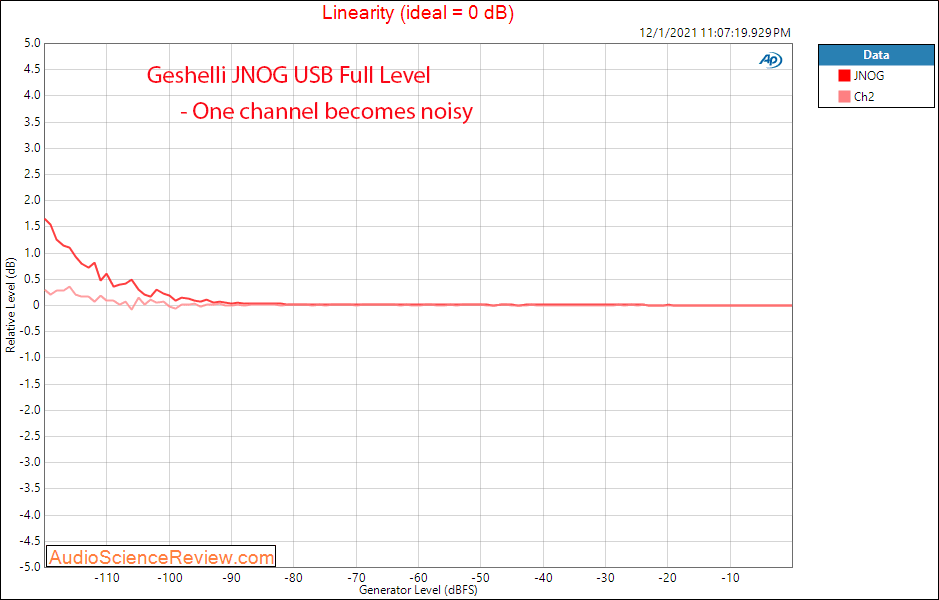Image resolution: width=939 pixels, height=600 pixels.
Task: Click the AP logo icon in the chart
Action: coord(770,60)
